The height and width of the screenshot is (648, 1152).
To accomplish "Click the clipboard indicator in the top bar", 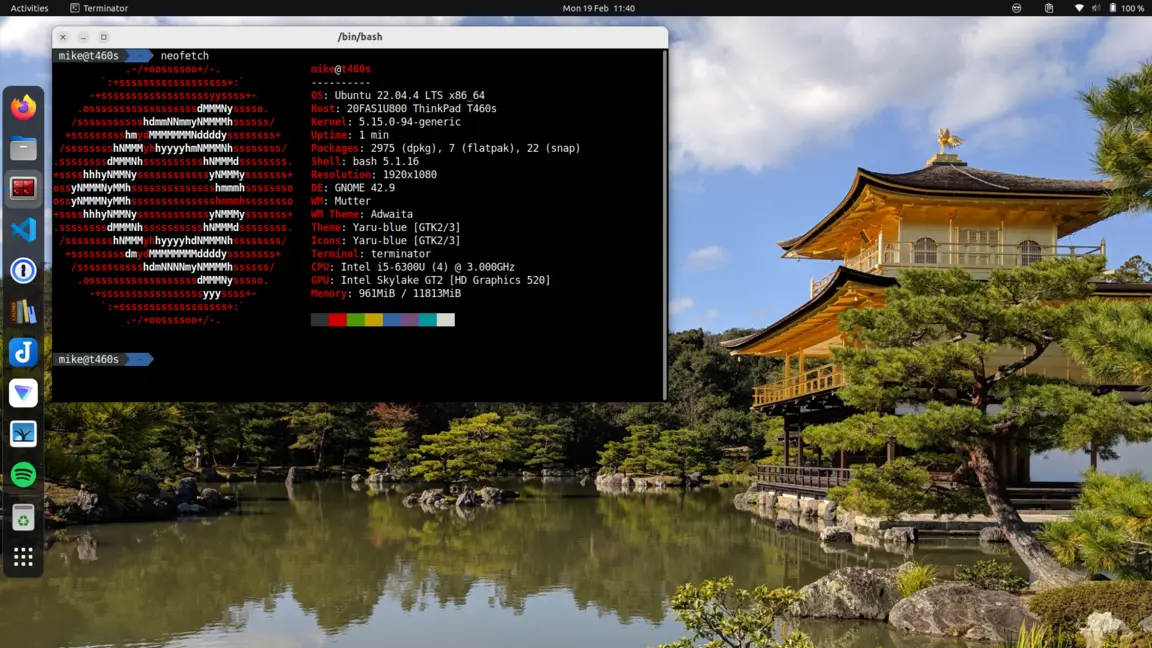I will point(1048,7).
